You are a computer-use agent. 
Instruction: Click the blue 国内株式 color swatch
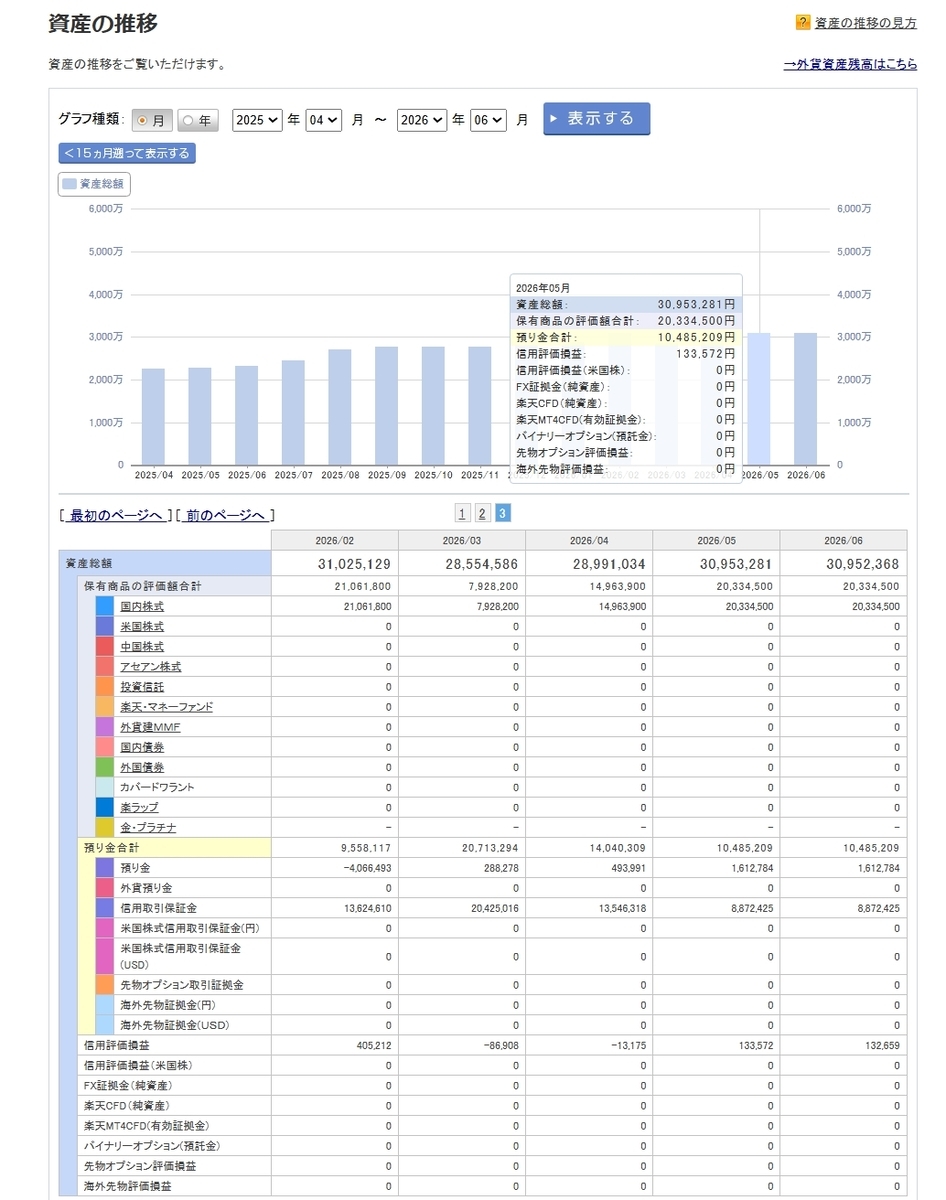click(x=105, y=606)
